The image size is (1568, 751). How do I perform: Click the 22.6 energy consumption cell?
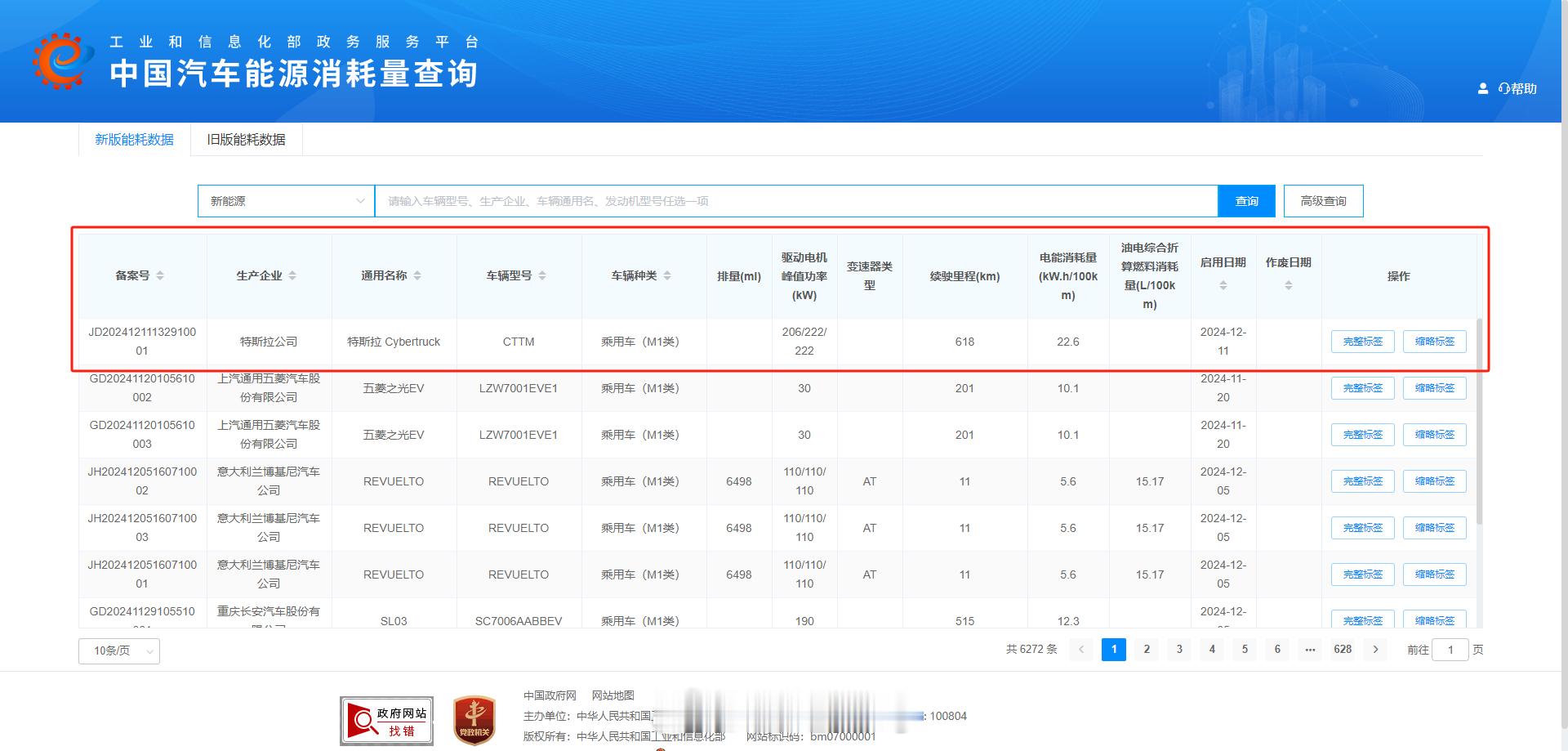tap(1068, 342)
